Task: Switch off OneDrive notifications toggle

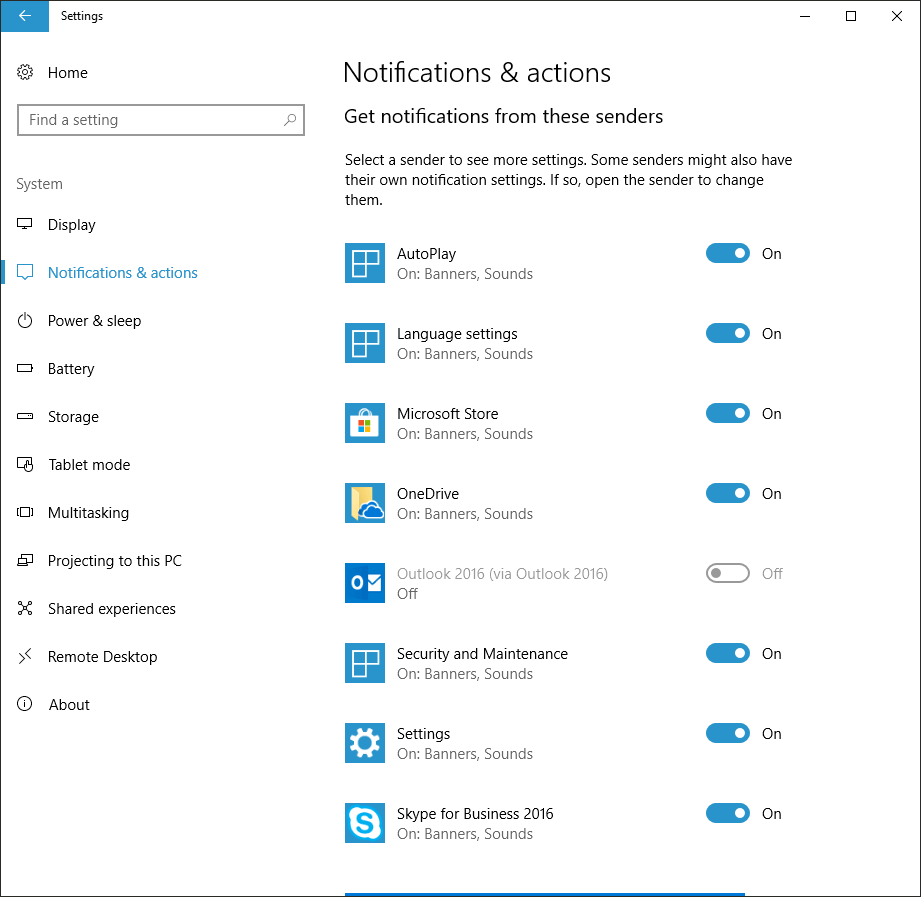Action: tap(728, 493)
